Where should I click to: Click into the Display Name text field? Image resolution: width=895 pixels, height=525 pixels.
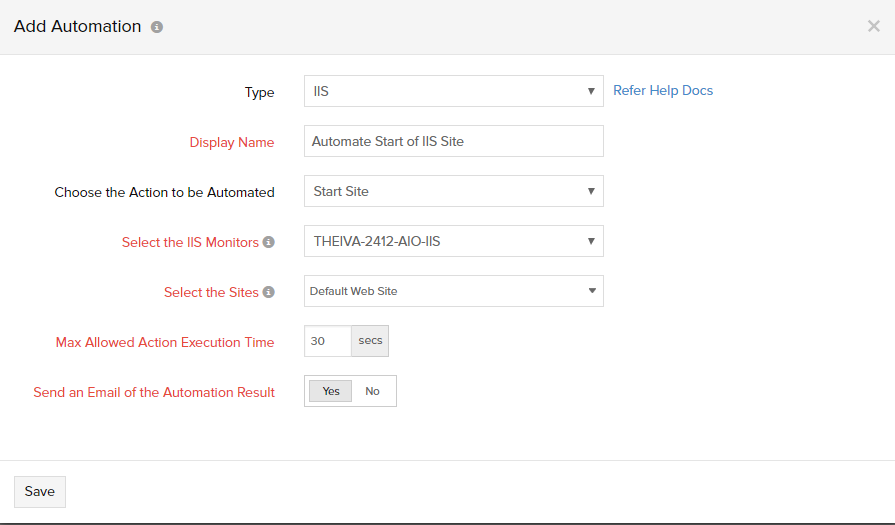coord(454,141)
